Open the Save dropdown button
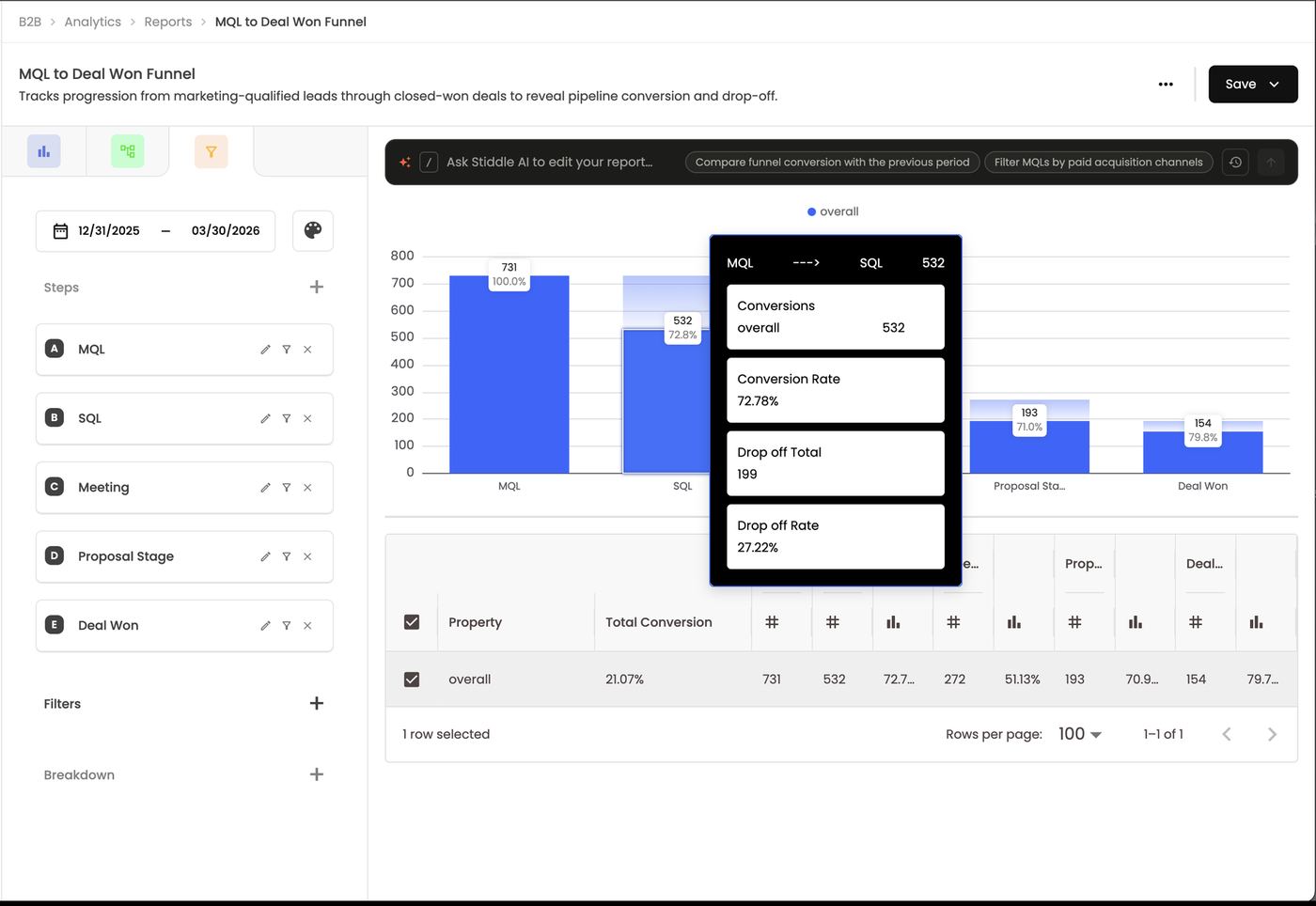 pos(1253,85)
